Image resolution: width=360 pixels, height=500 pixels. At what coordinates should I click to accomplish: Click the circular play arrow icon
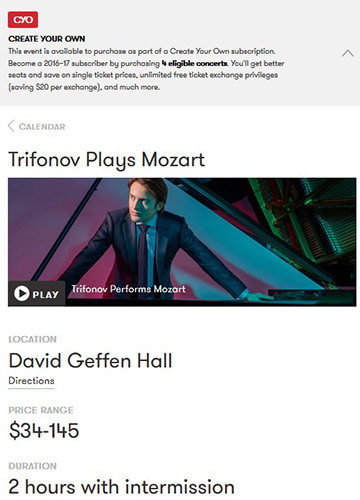[x=22, y=294]
